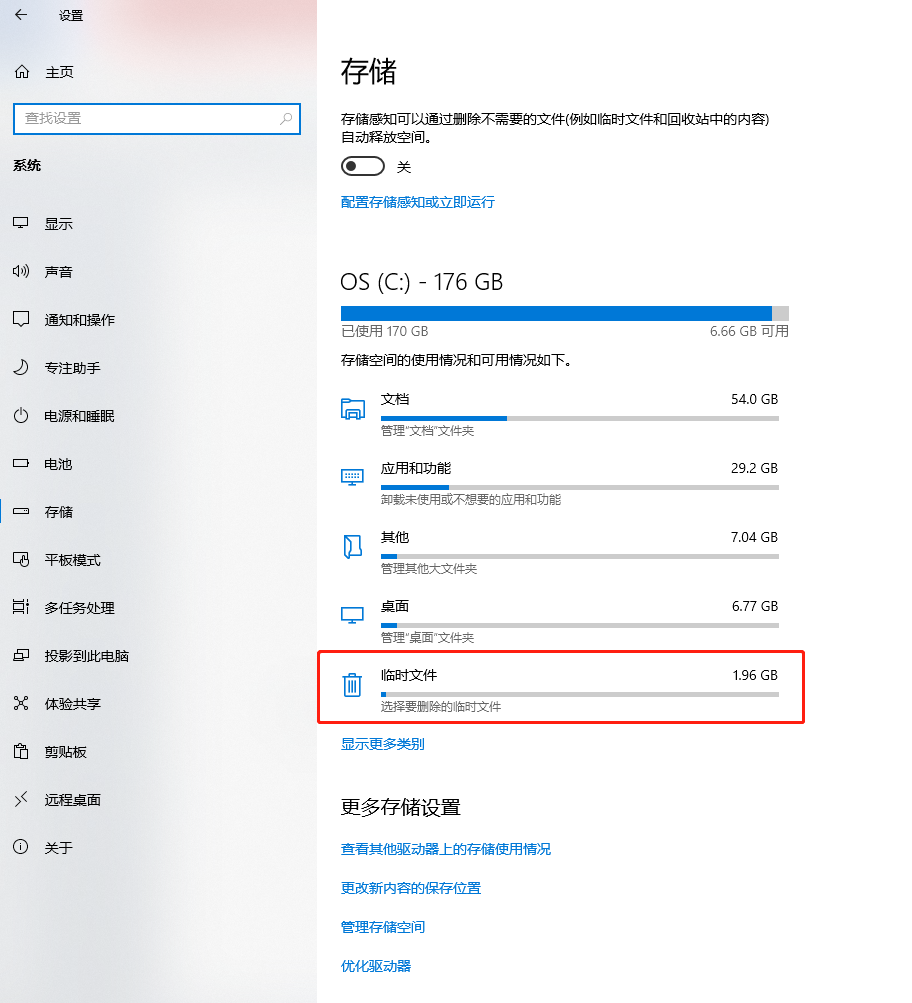This screenshot has width=912, height=1003.
Task: Click 更改新内容的保存位置 link
Action: pos(411,888)
